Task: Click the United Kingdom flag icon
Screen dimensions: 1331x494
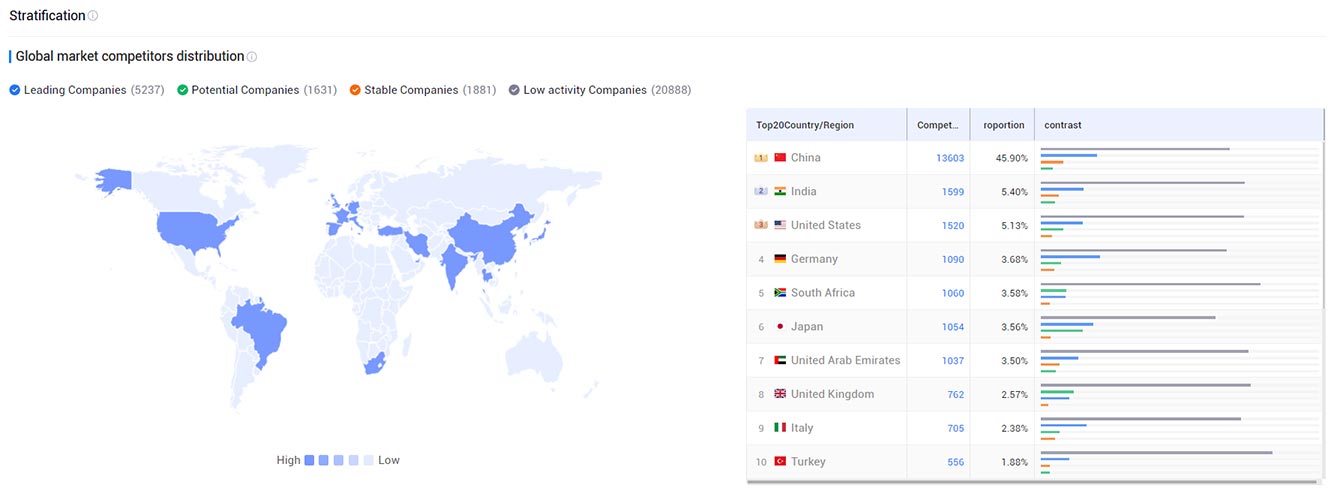Action: 780,394
